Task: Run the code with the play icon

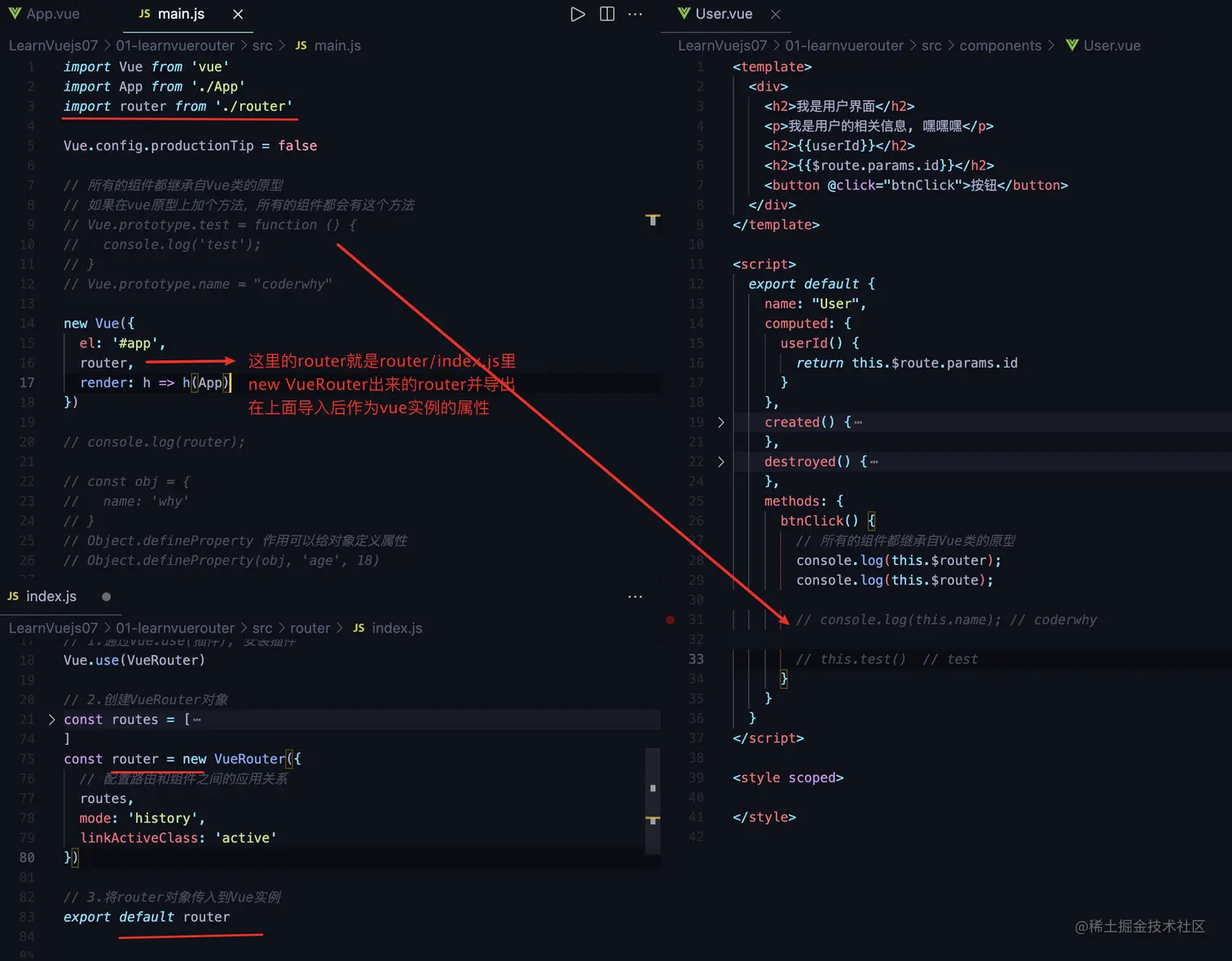Action: pyautogui.click(x=578, y=14)
